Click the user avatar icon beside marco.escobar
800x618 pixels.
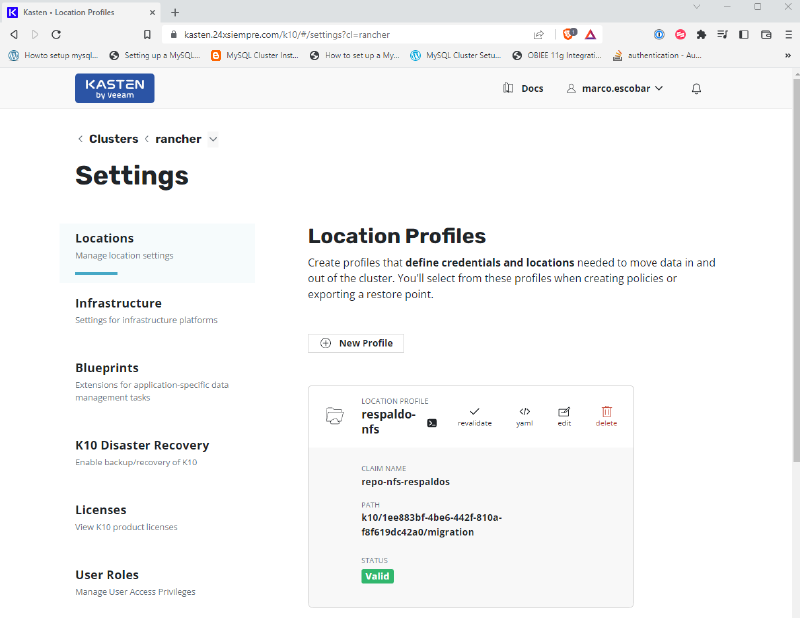[x=571, y=89]
